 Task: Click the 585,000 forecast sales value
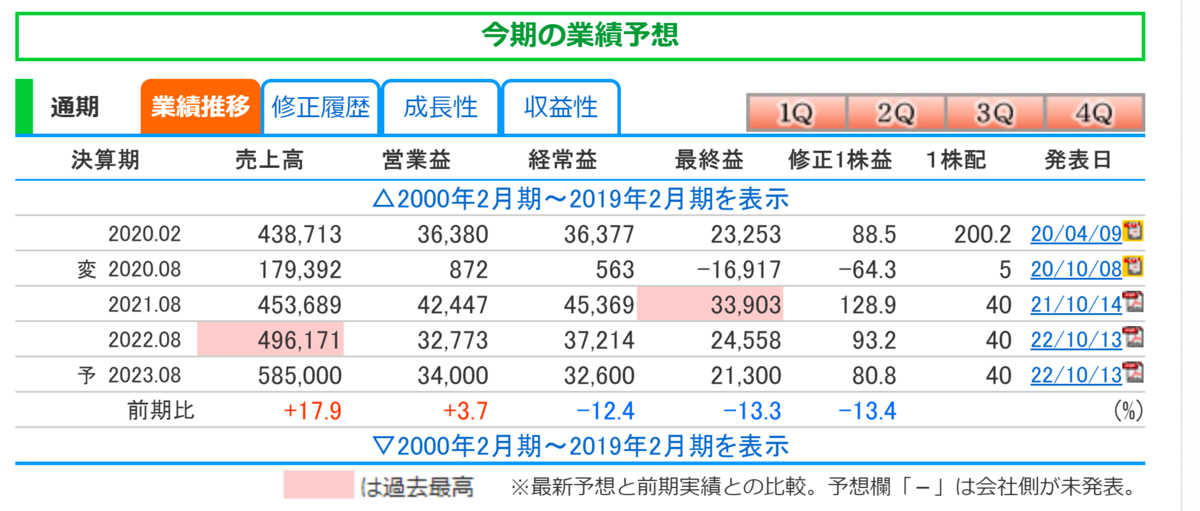(298, 376)
